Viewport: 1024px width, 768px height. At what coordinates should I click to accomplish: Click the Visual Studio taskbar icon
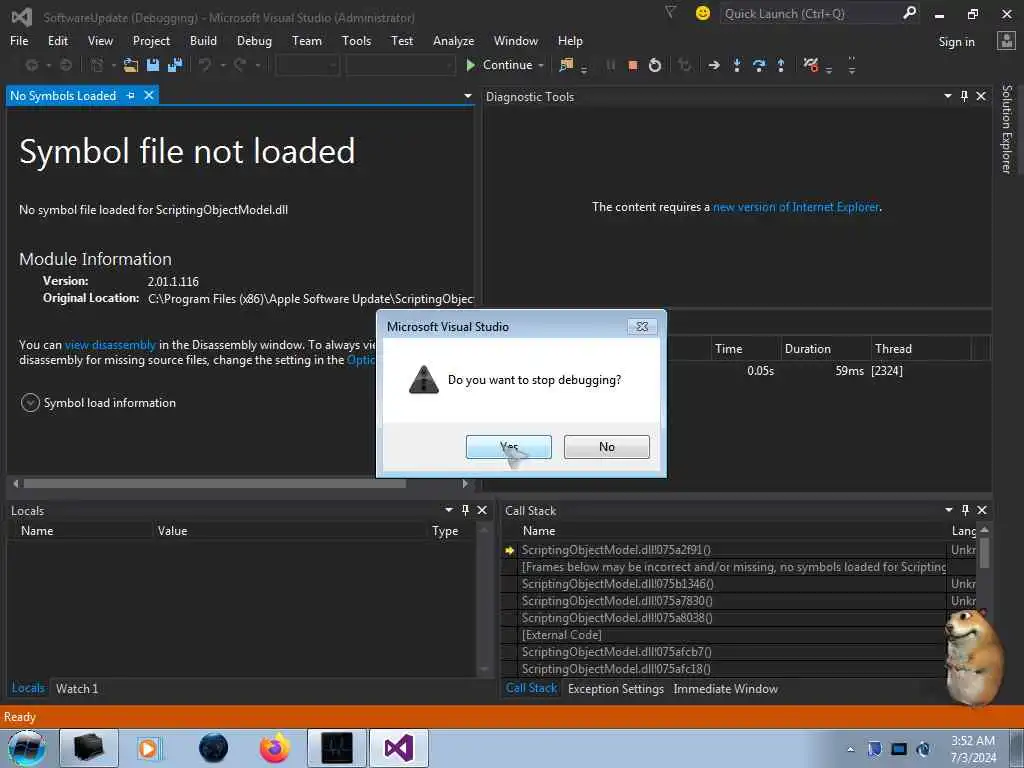398,748
